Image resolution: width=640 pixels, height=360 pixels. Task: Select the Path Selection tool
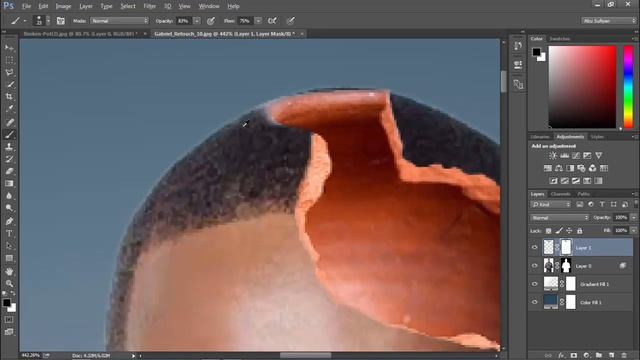[x=9, y=246]
